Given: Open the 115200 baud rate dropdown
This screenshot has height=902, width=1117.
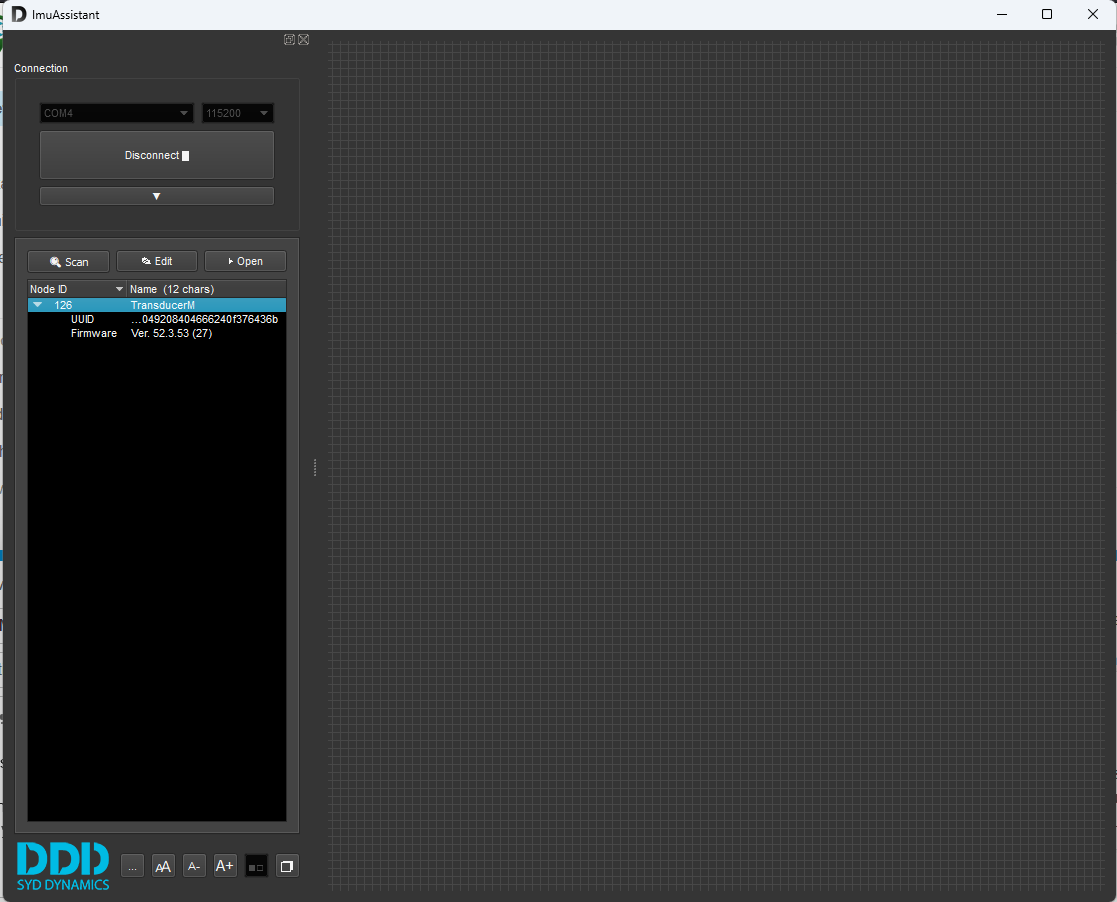Looking at the screenshot, I should point(238,113).
